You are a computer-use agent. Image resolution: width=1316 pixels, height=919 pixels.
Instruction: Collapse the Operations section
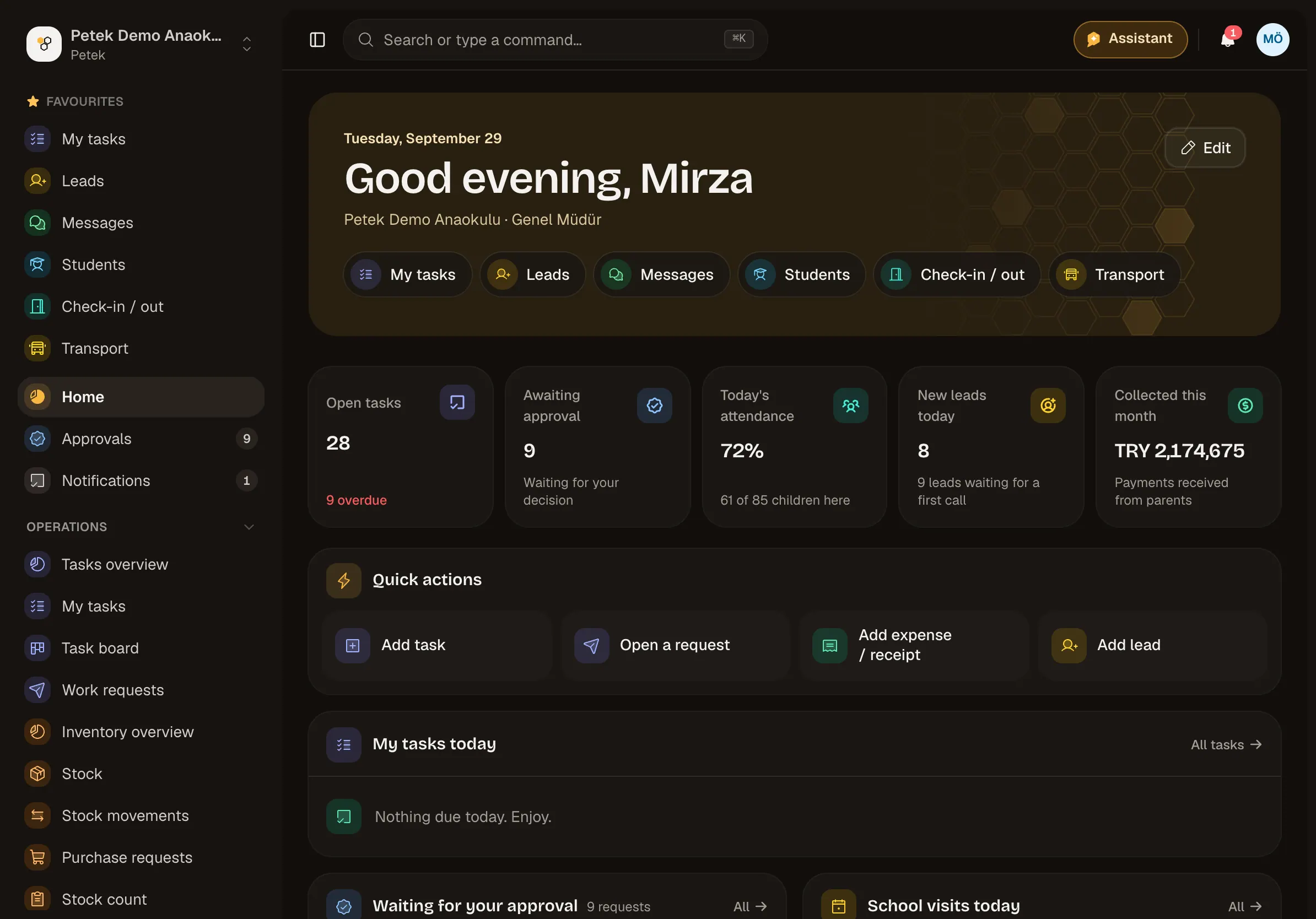pos(249,527)
